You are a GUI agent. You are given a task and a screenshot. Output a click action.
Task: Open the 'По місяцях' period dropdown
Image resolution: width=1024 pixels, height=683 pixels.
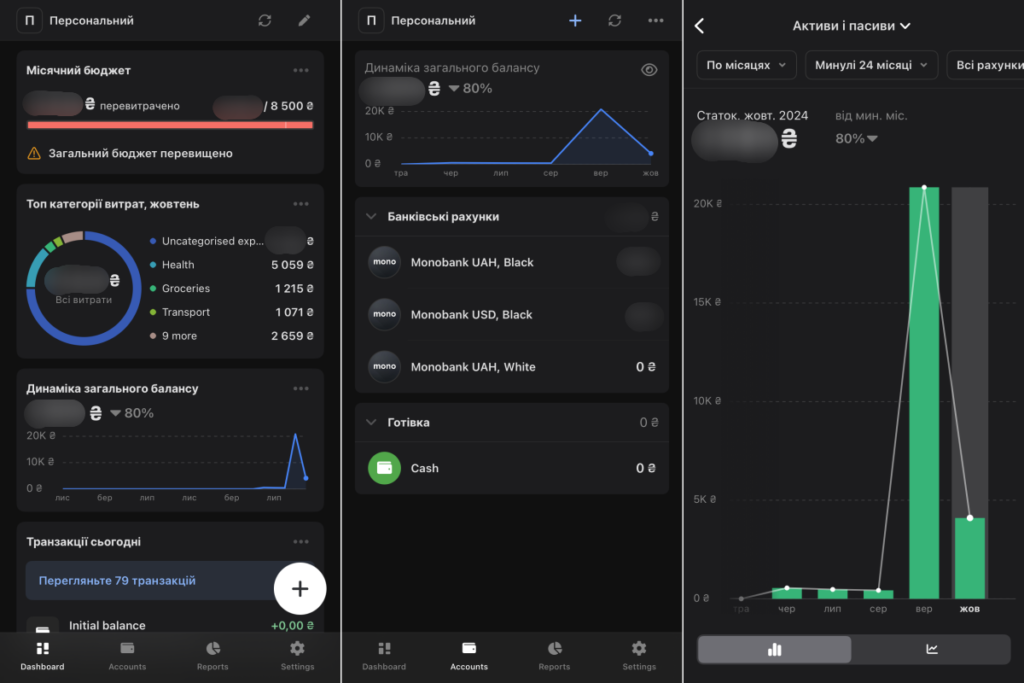[x=746, y=65]
